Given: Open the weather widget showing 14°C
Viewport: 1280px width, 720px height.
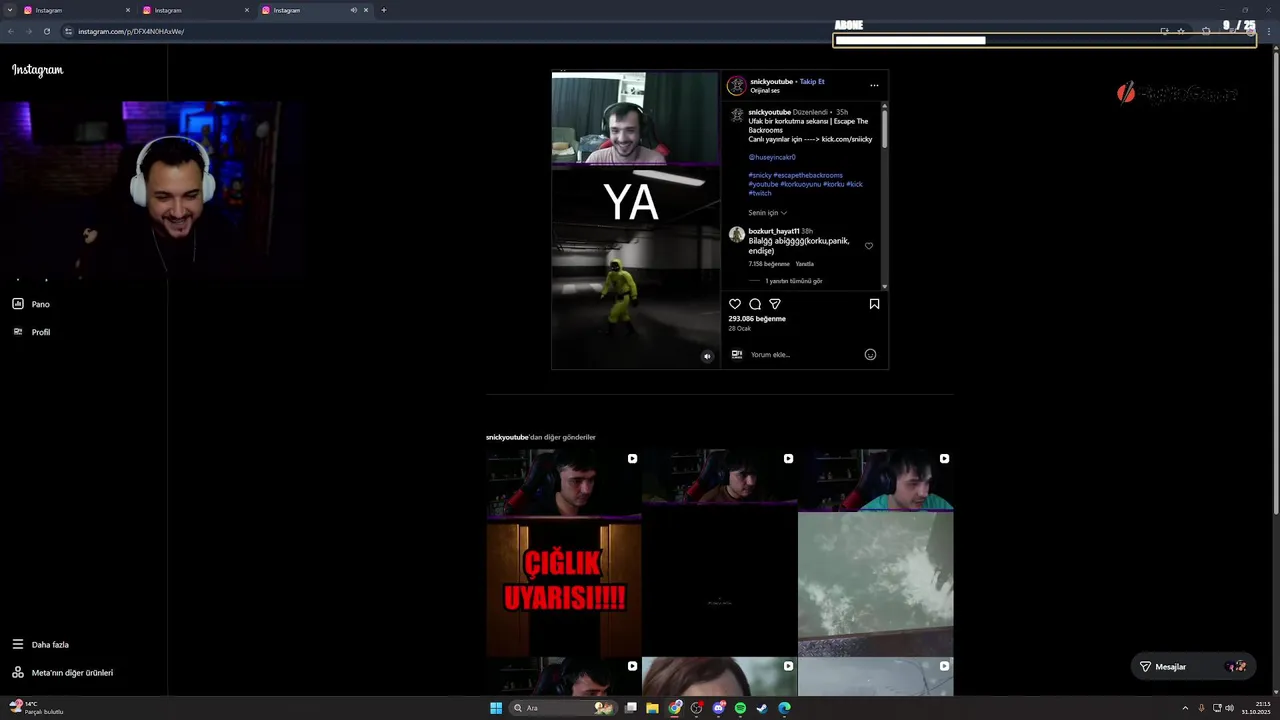Looking at the screenshot, I should (36, 708).
